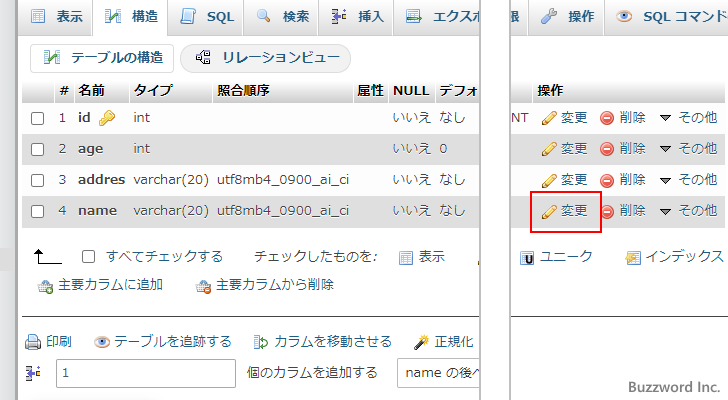
Task: Click the pencil 変更 icon for age row
Action: click(x=549, y=149)
